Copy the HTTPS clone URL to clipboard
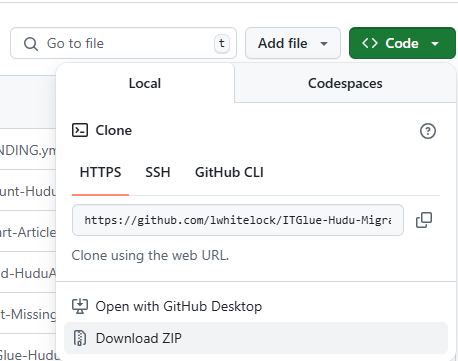Screen dimensions: 458x361 pos(424,220)
